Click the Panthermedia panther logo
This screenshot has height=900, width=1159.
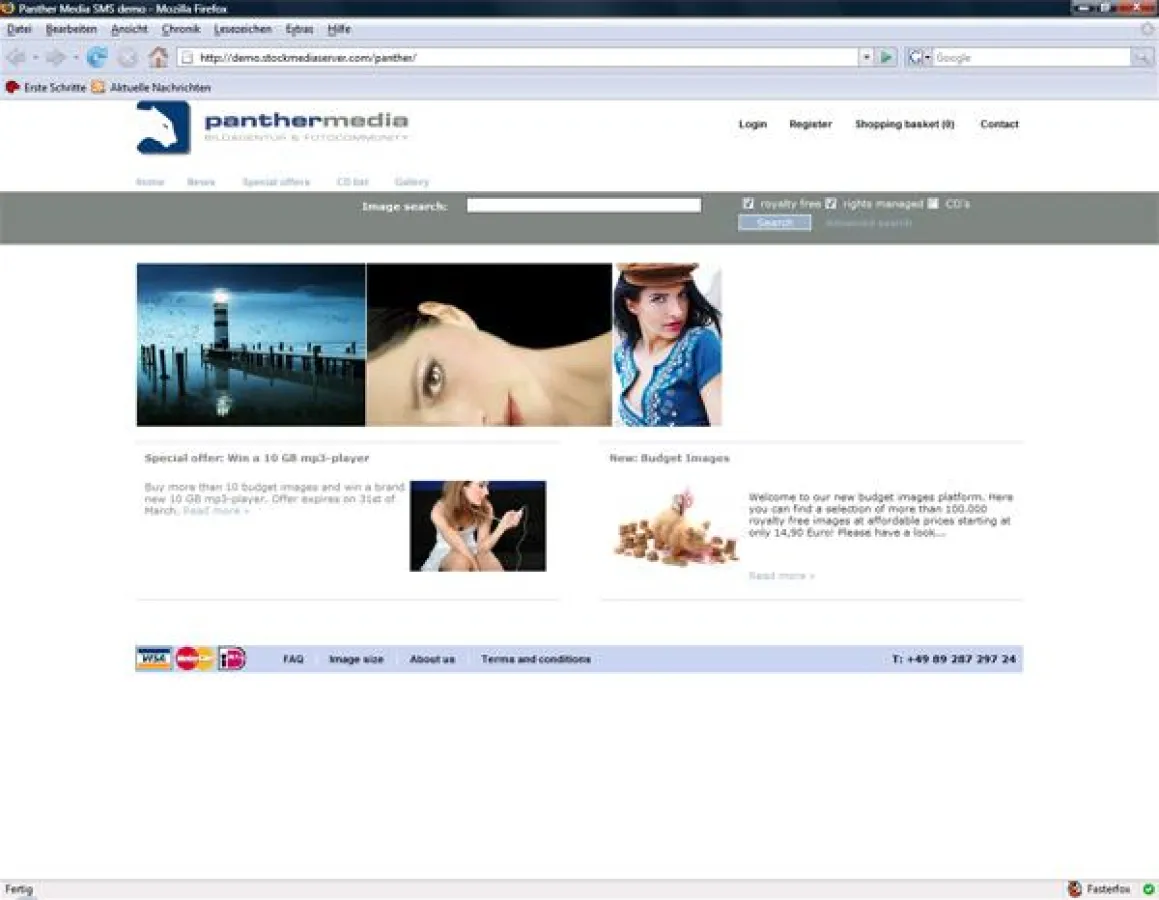tap(163, 128)
